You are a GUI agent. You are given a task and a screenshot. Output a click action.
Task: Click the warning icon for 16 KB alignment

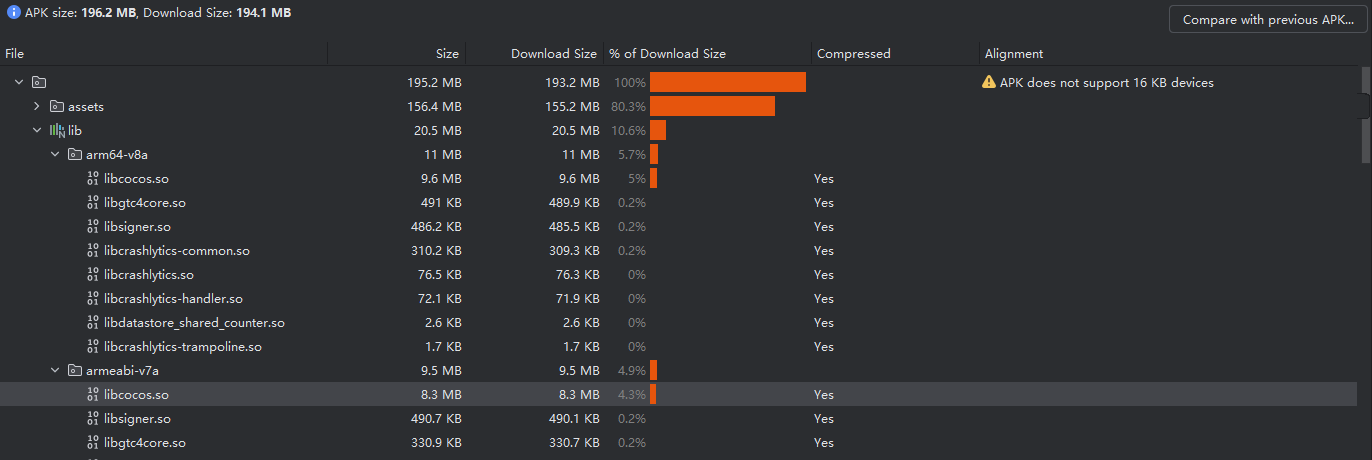pos(989,83)
